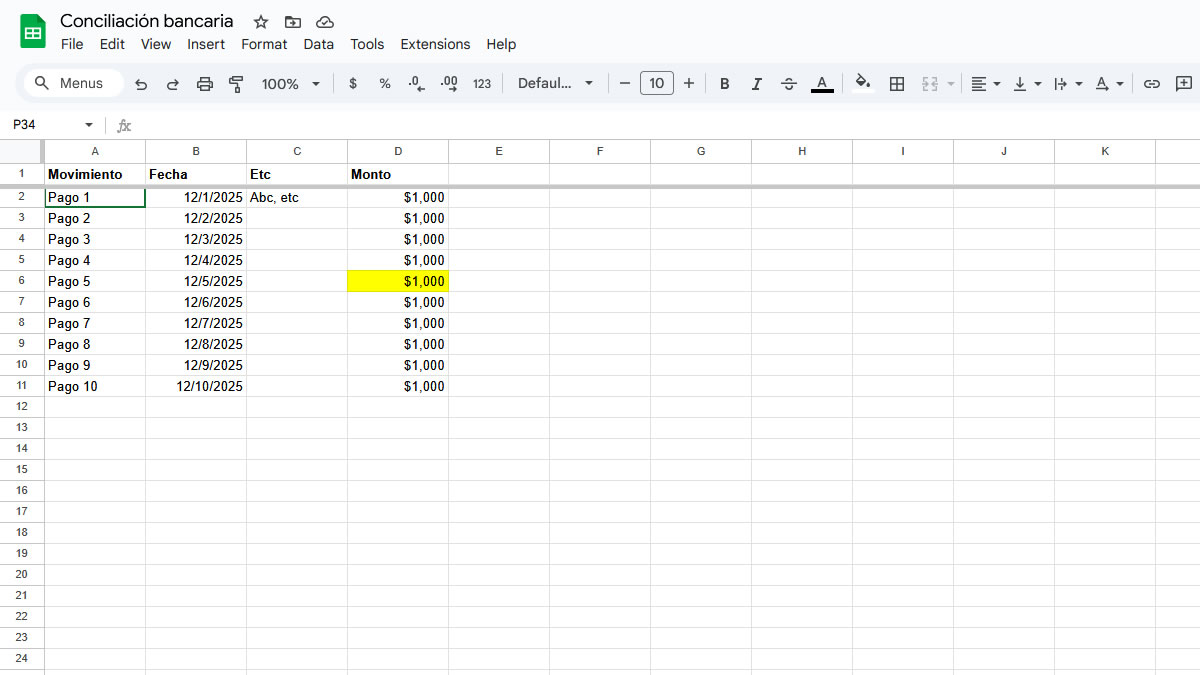This screenshot has height=675, width=1200.
Task: Open the fill color bucket
Action: 863,84
